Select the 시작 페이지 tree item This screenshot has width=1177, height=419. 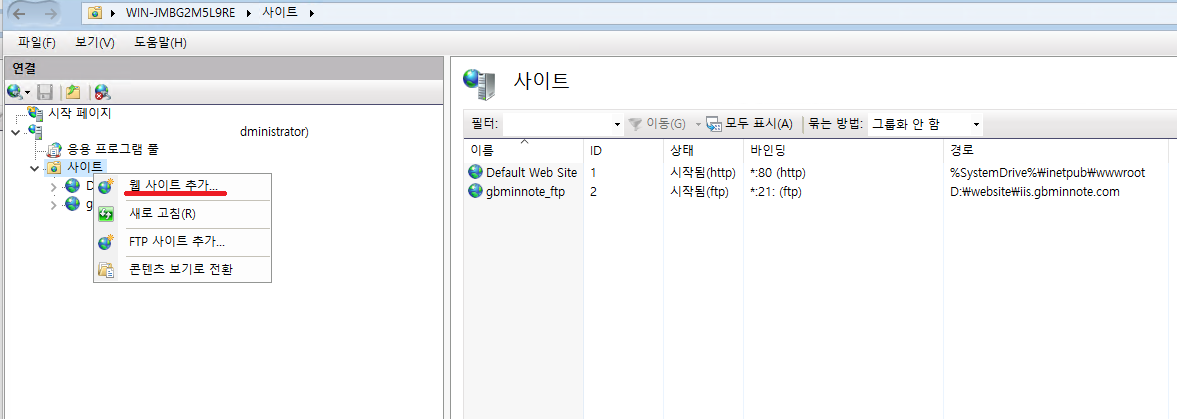point(79,113)
